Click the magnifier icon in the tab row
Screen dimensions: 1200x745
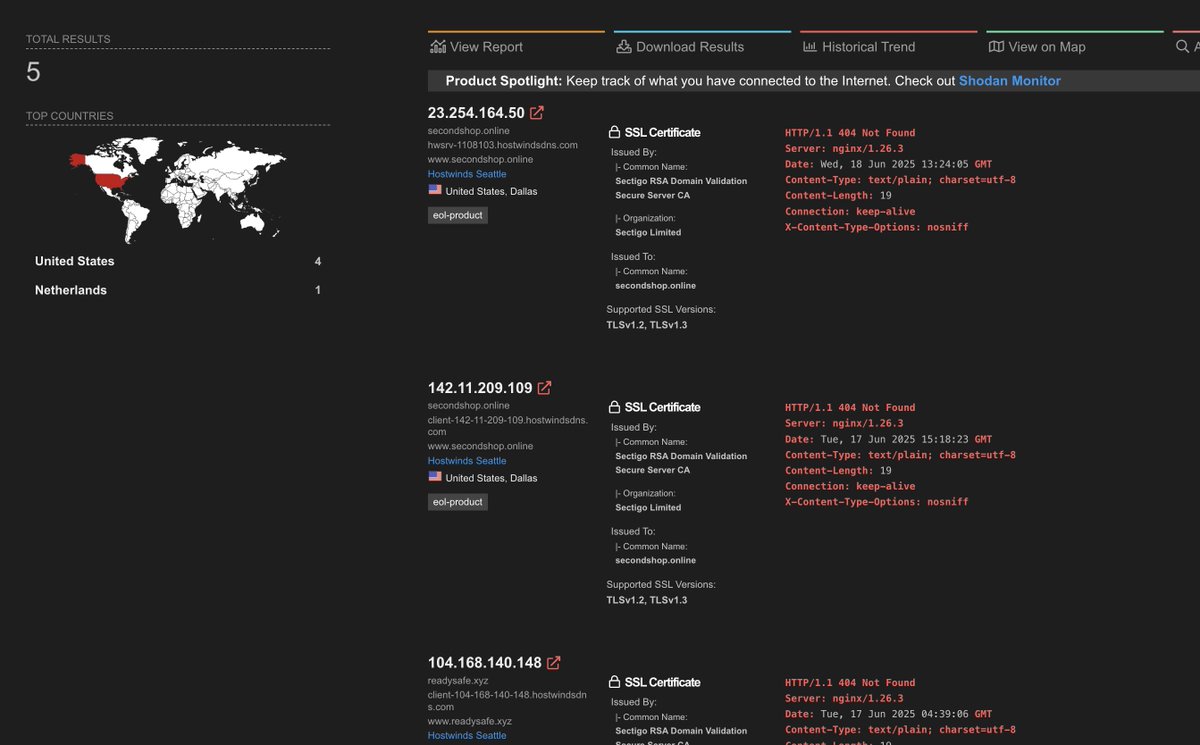pos(1182,46)
